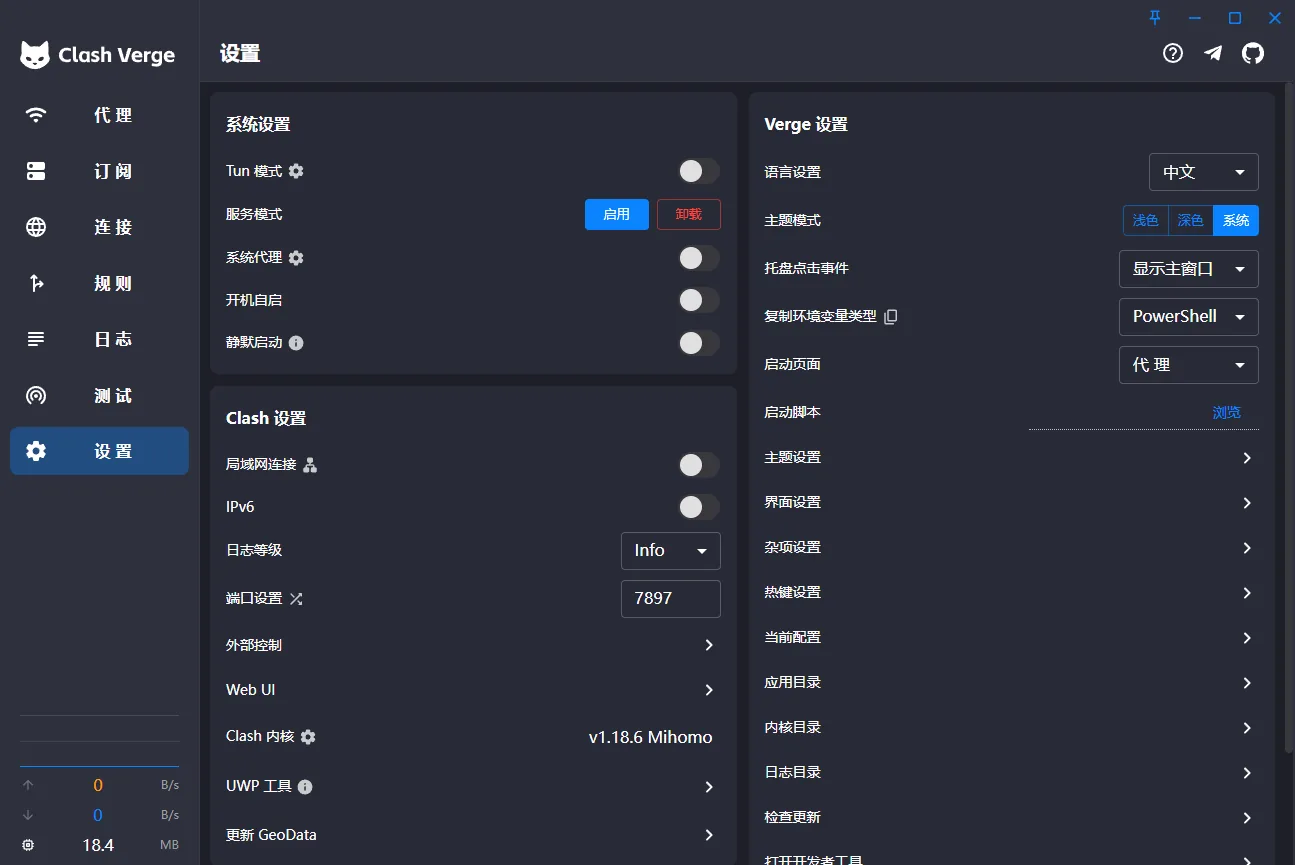The image size is (1295, 865).
Task: Expand 界面设置 row
Action: [1011, 502]
